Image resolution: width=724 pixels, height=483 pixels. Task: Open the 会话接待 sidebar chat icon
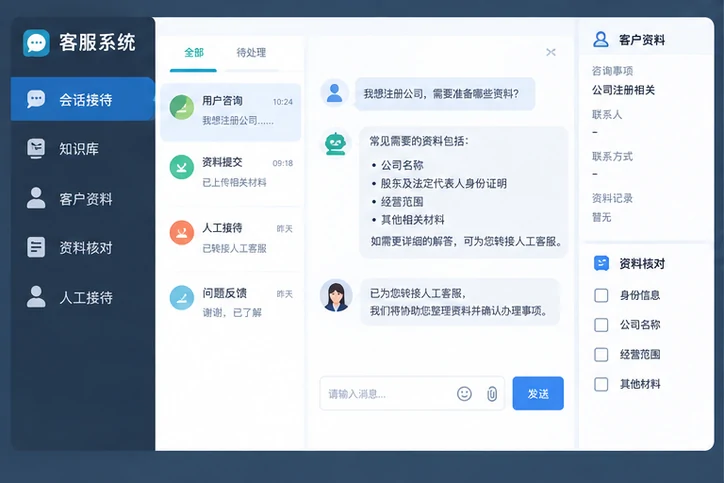click(x=36, y=99)
